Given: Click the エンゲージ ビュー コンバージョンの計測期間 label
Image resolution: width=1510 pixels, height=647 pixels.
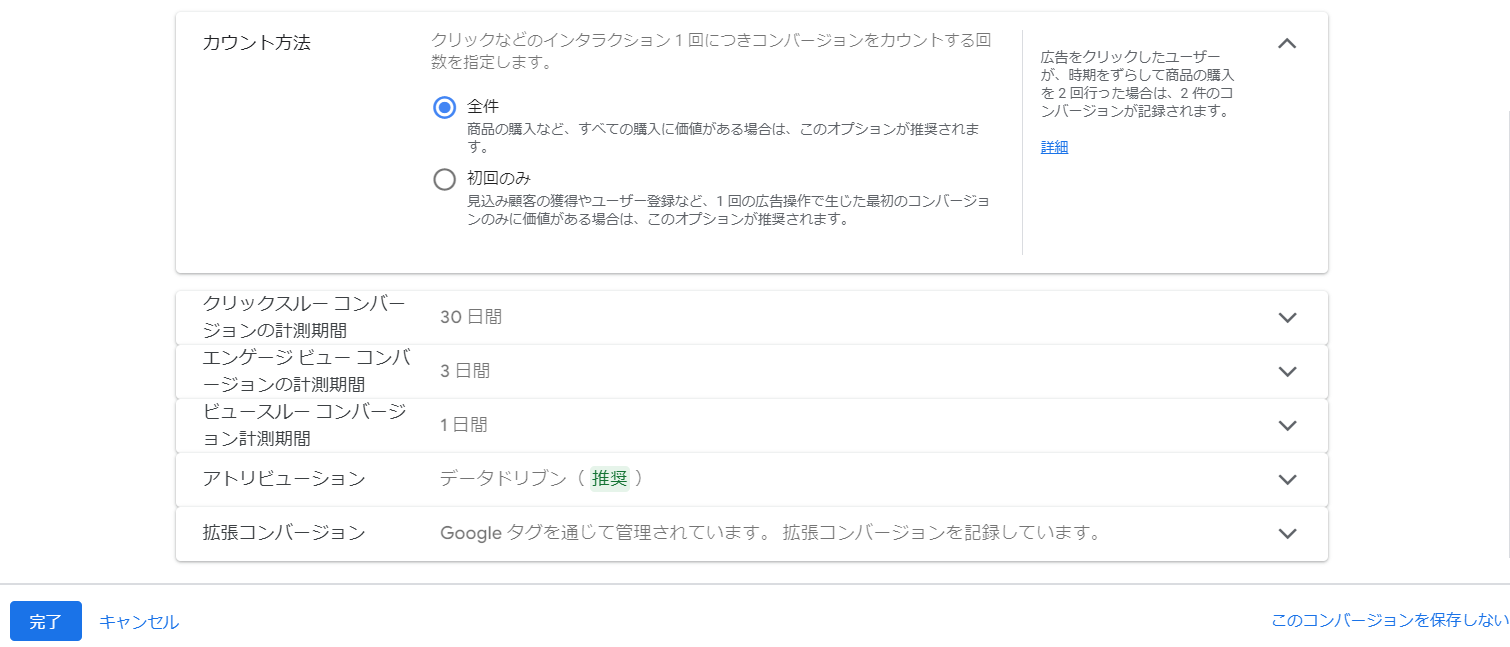Looking at the screenshot, I should tap(306, 371).
